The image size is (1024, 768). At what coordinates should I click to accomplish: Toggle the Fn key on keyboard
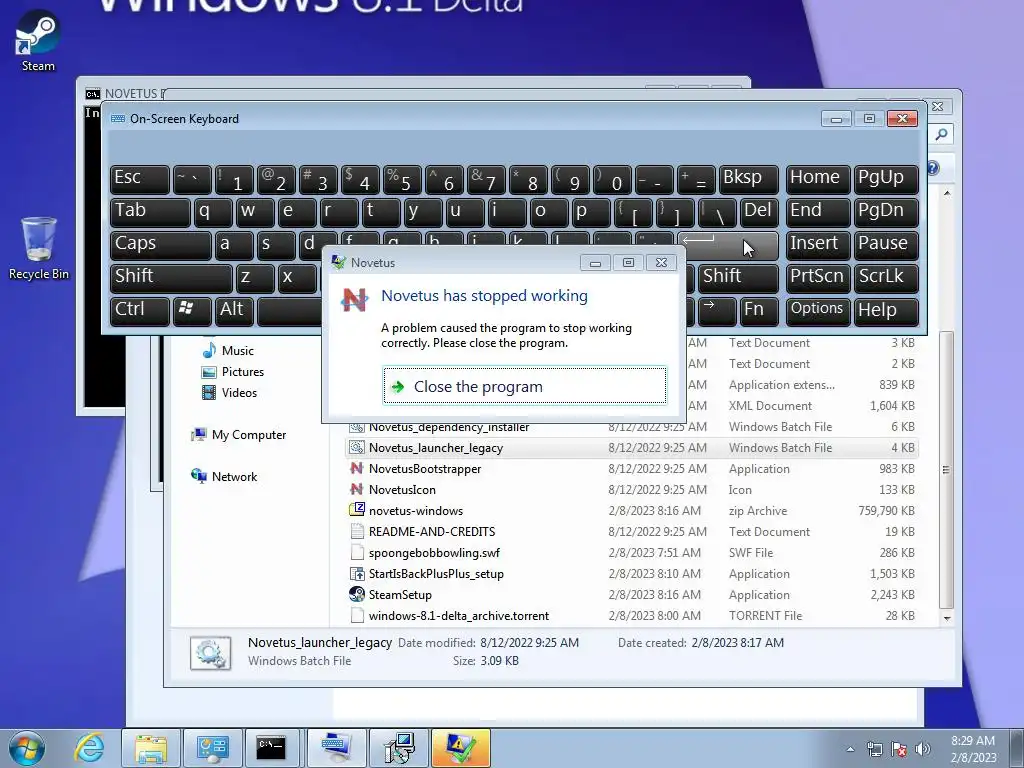pyautogui.click(x=759, y=310)
